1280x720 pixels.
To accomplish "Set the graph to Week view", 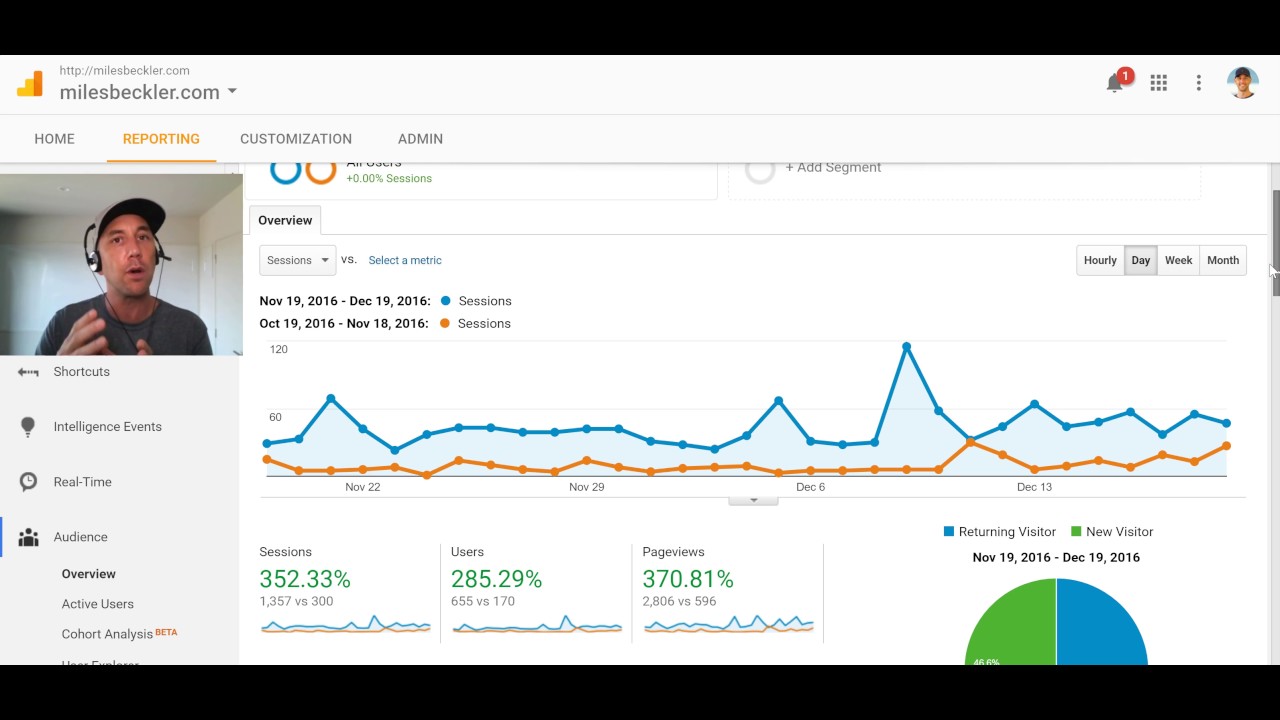I will [1178, 260].
